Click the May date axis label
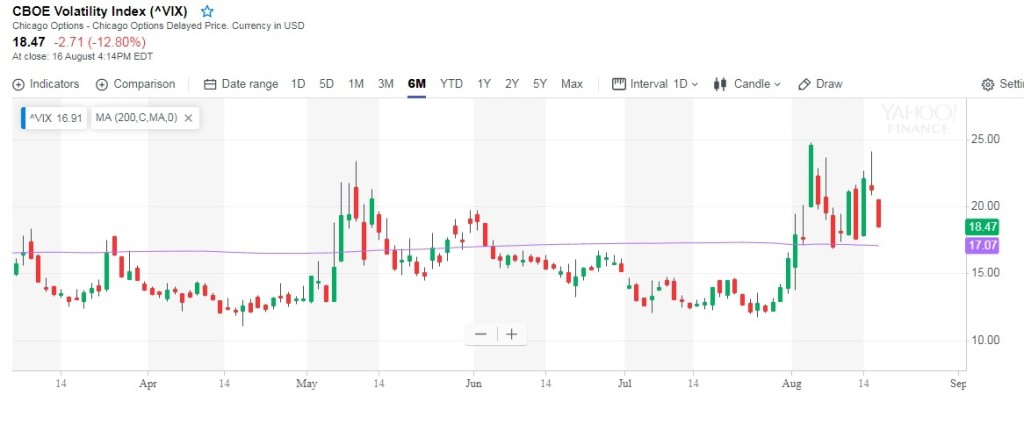Screen dimensions: 1024x424 (x=306, y=384)
